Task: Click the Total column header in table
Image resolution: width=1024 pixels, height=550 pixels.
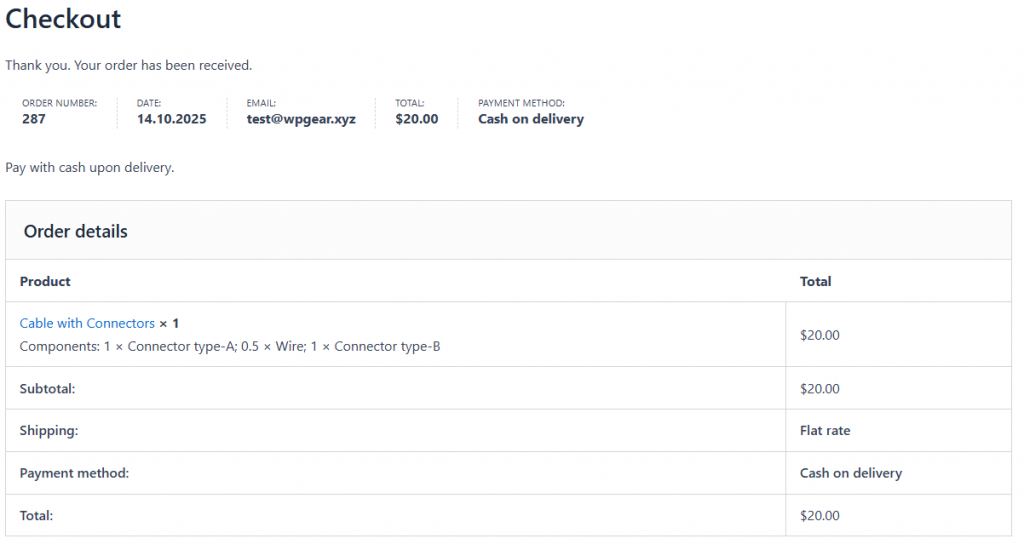Action: [x=815, y=281]
